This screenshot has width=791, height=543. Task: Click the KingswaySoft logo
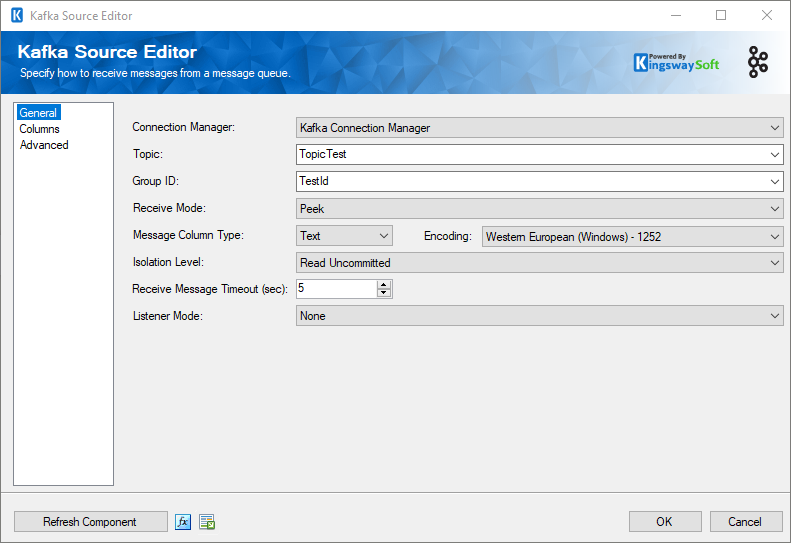(676, 63)
